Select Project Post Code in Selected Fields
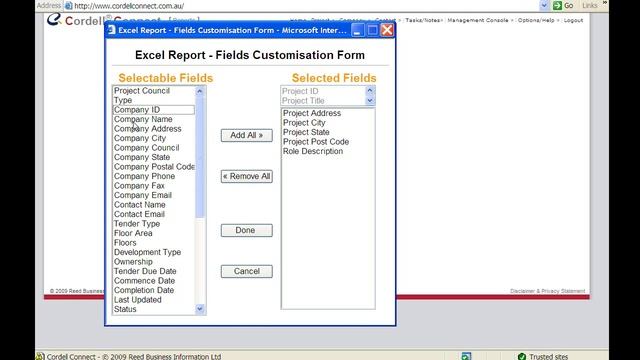Viewport: 640px width, 360px height. [328, 142]
